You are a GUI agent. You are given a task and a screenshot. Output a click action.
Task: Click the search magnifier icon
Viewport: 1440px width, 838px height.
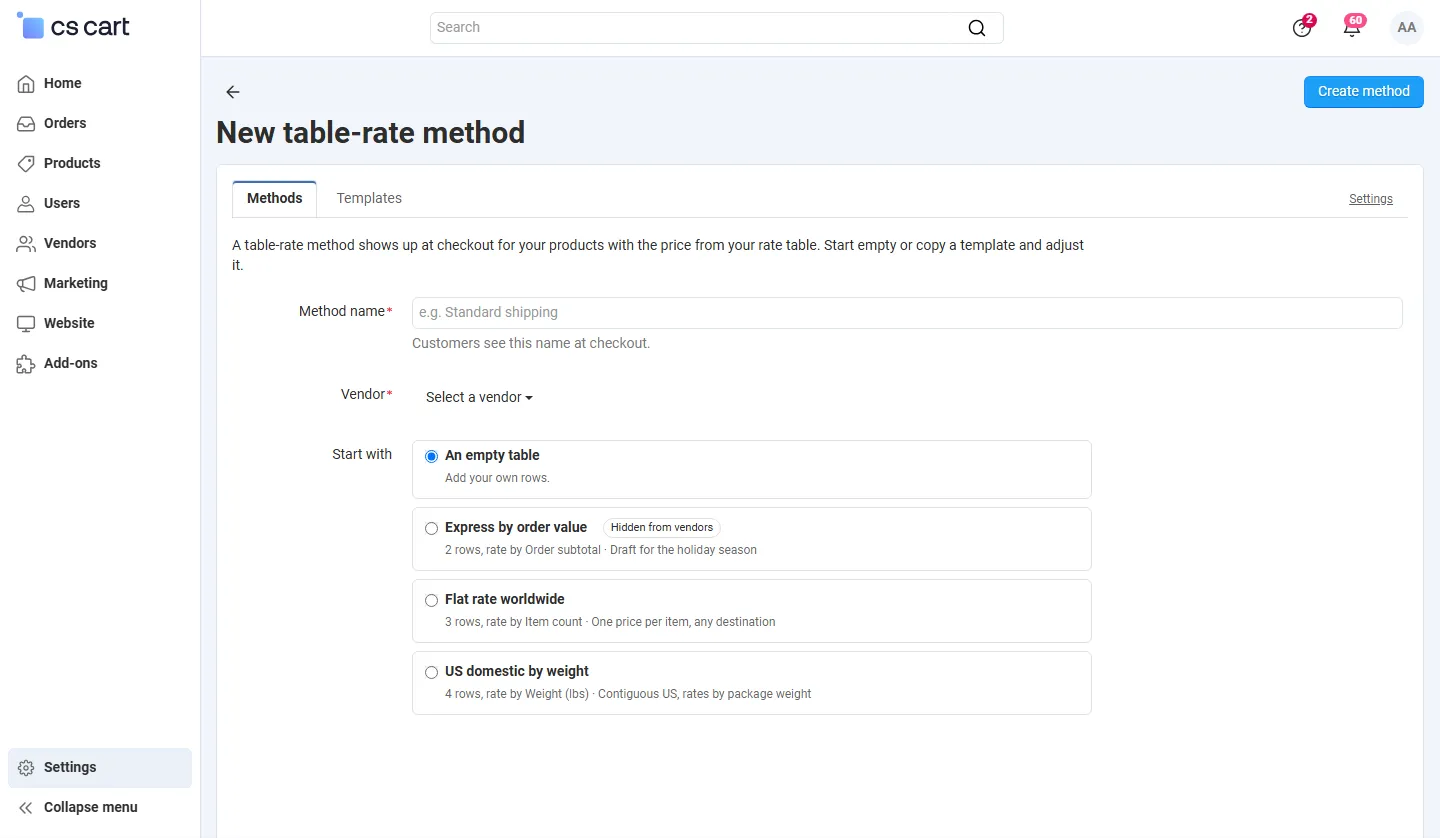(x=977, y=28)
